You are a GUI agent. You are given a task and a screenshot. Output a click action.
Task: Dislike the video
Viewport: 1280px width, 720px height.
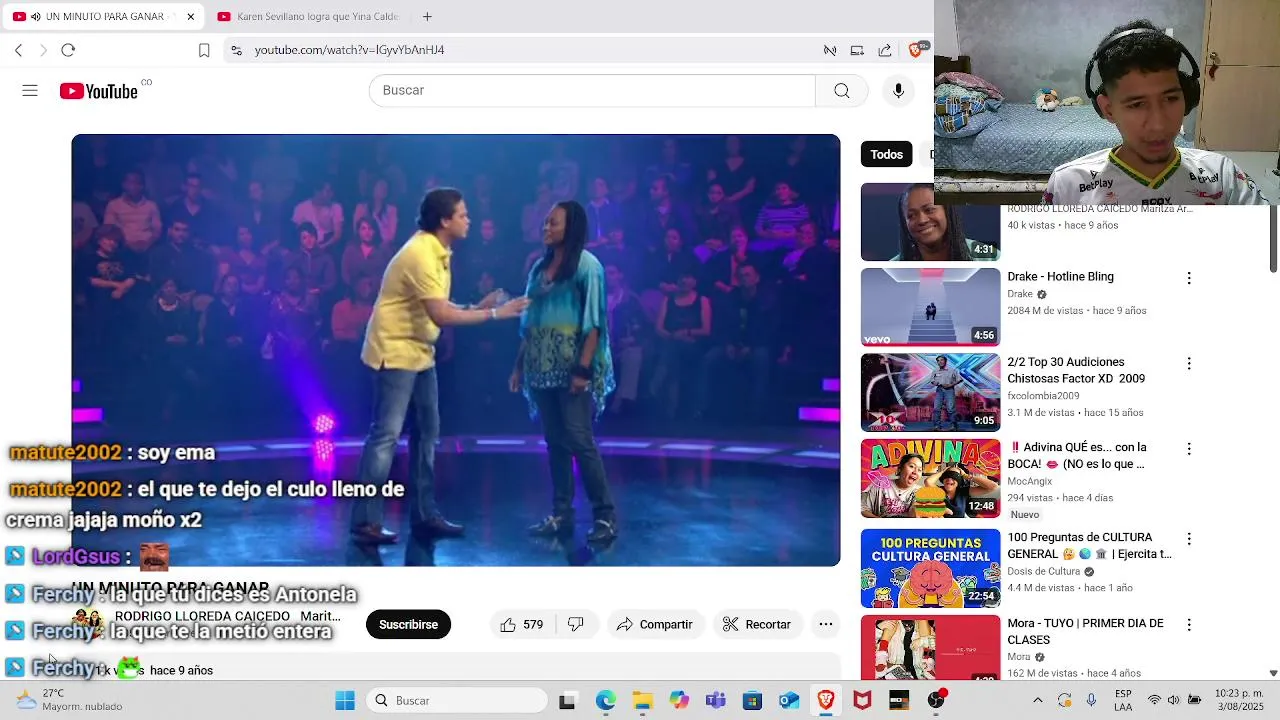[576, 624]
